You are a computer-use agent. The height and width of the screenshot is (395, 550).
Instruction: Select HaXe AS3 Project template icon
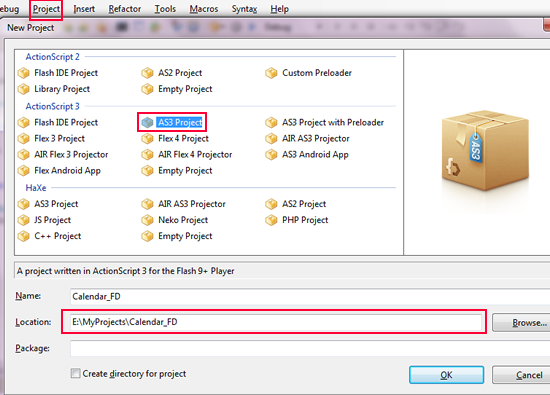click(24, 204)
